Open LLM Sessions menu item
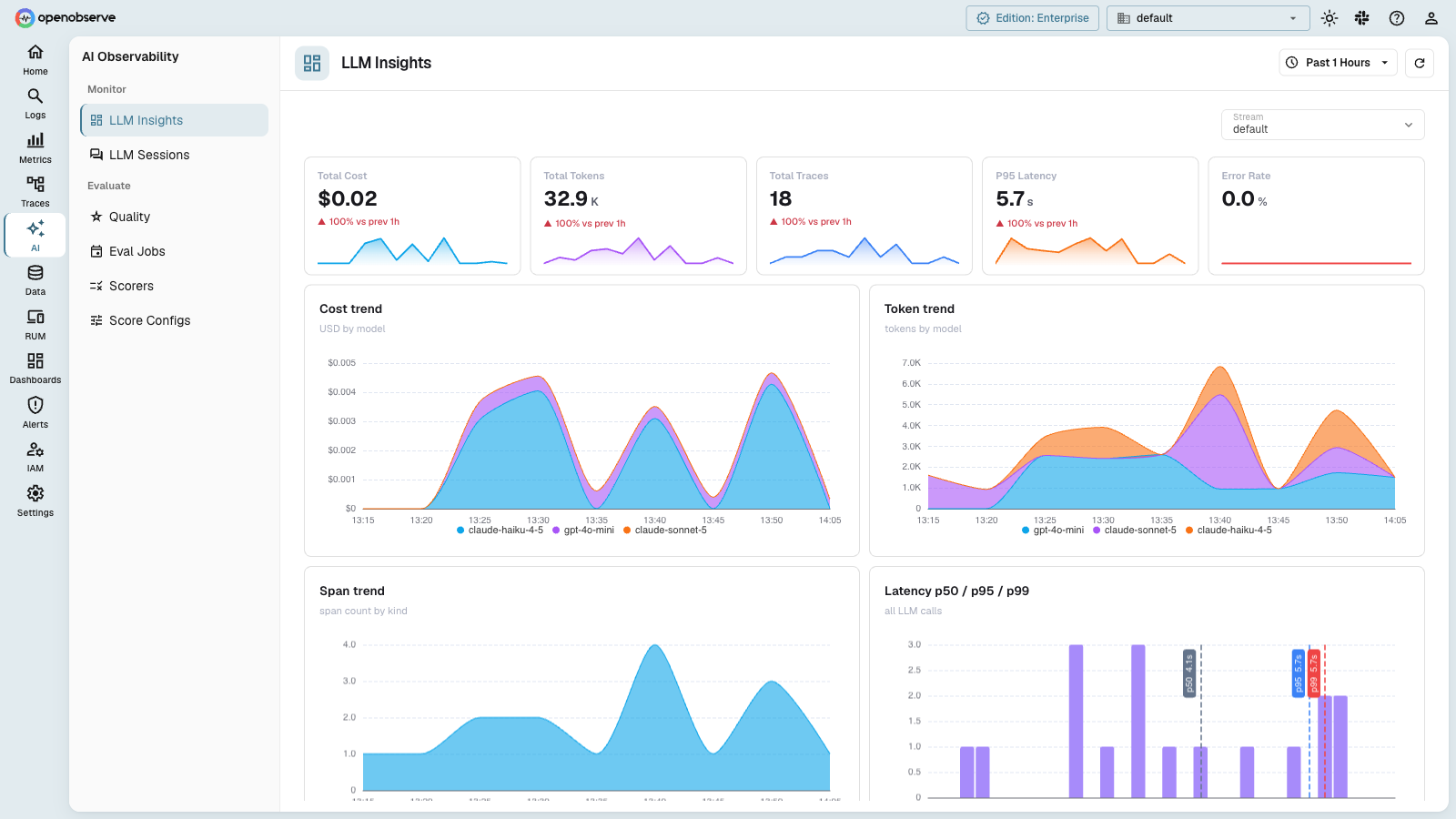This screenshot has height=819, width=1456. (x=174, y=155)
